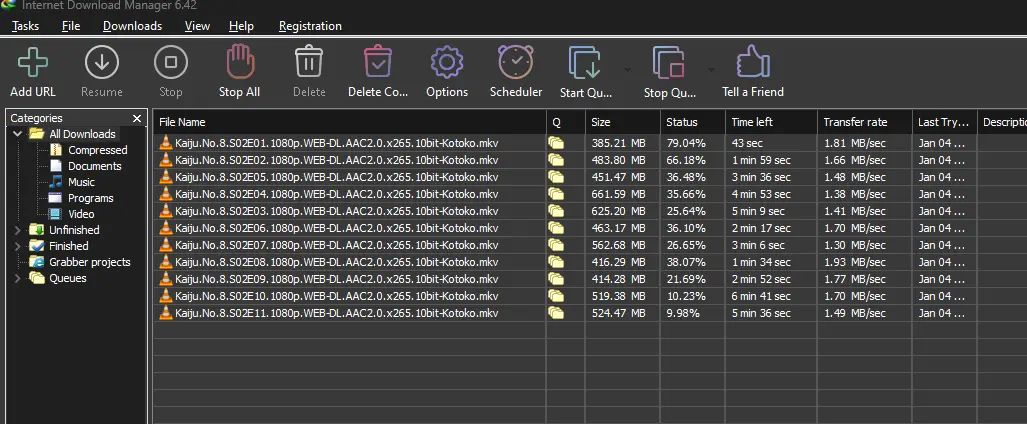The image size is (1027, 424).
Task: Select the Documents category
Action: 94,166
